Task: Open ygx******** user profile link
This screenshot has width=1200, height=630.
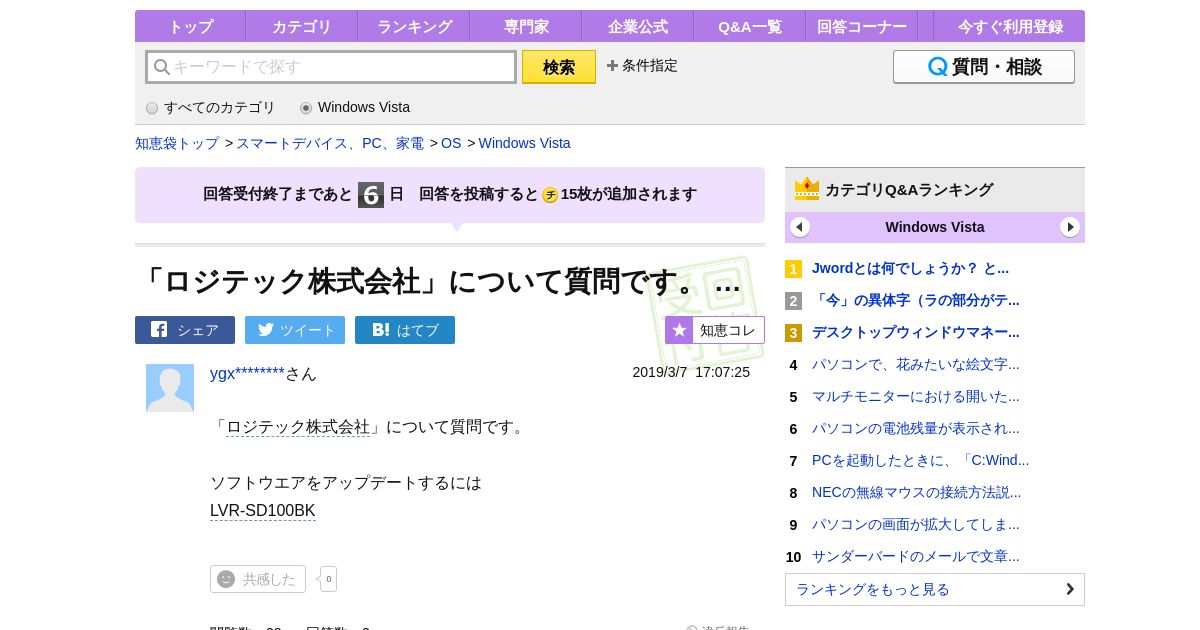Action: tap(247, 373)
